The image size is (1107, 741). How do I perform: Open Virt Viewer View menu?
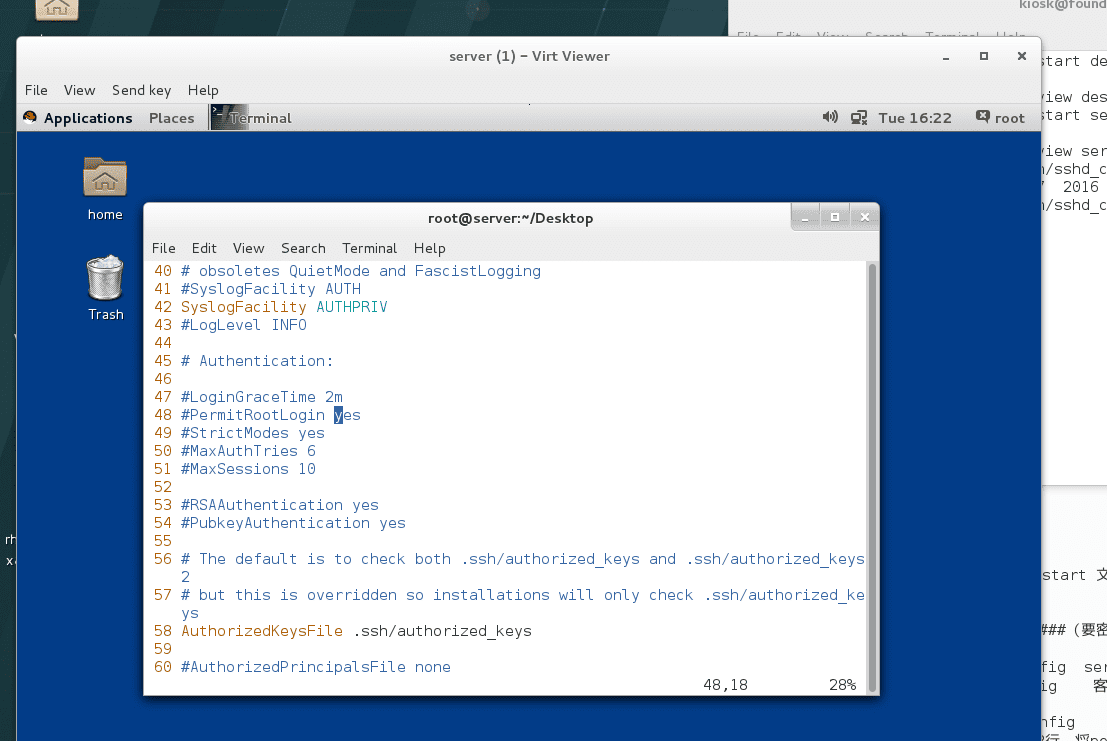tap(79, 90)
